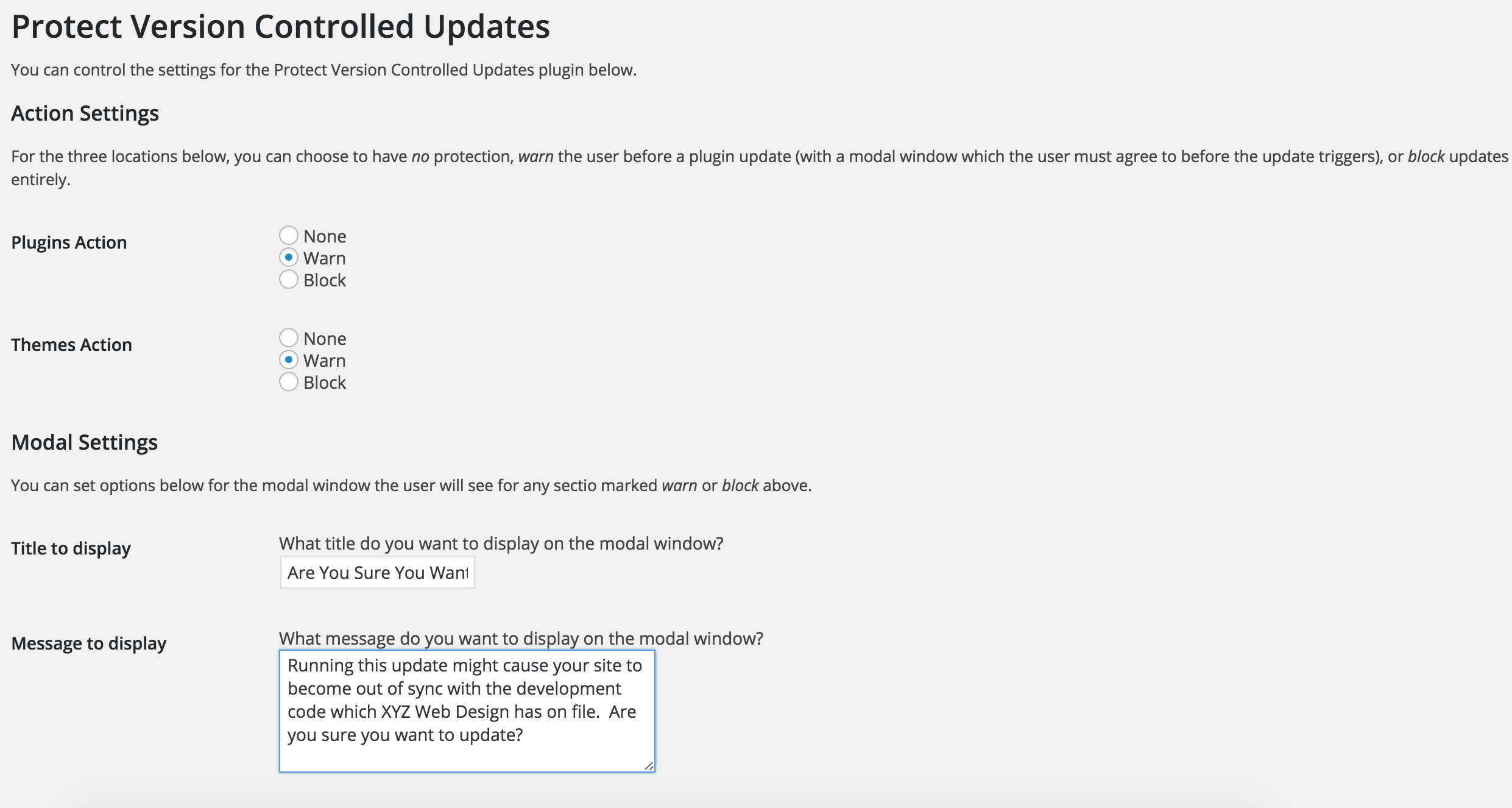The height and width of the screenshot is (808, 1512).
Task: Click the Protect Version Controlled Updates heading
Action: pos(281,26)
